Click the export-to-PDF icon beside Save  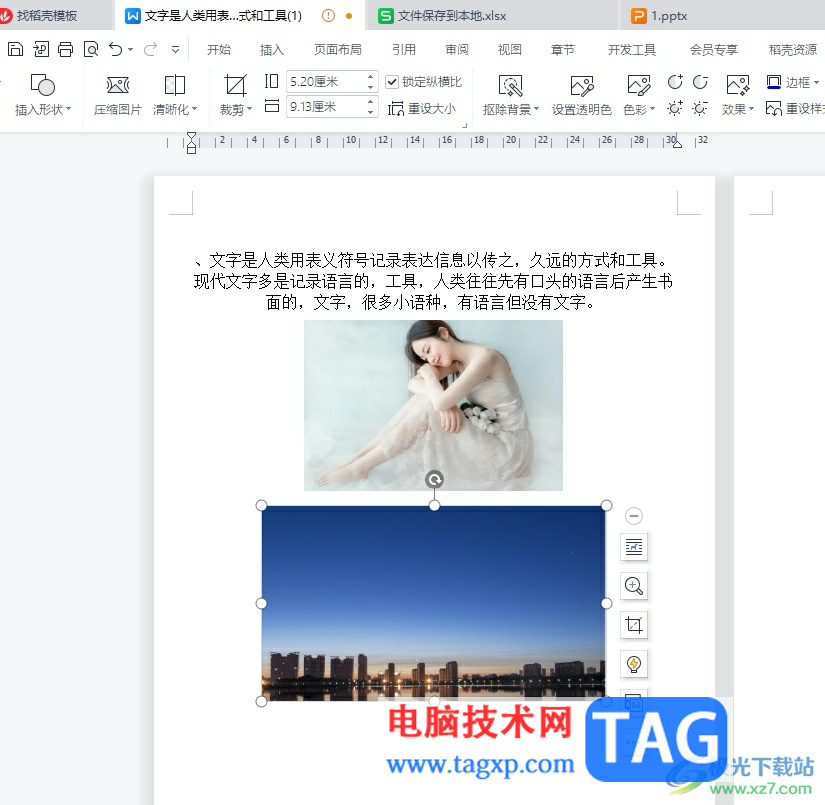click(41, 49)
